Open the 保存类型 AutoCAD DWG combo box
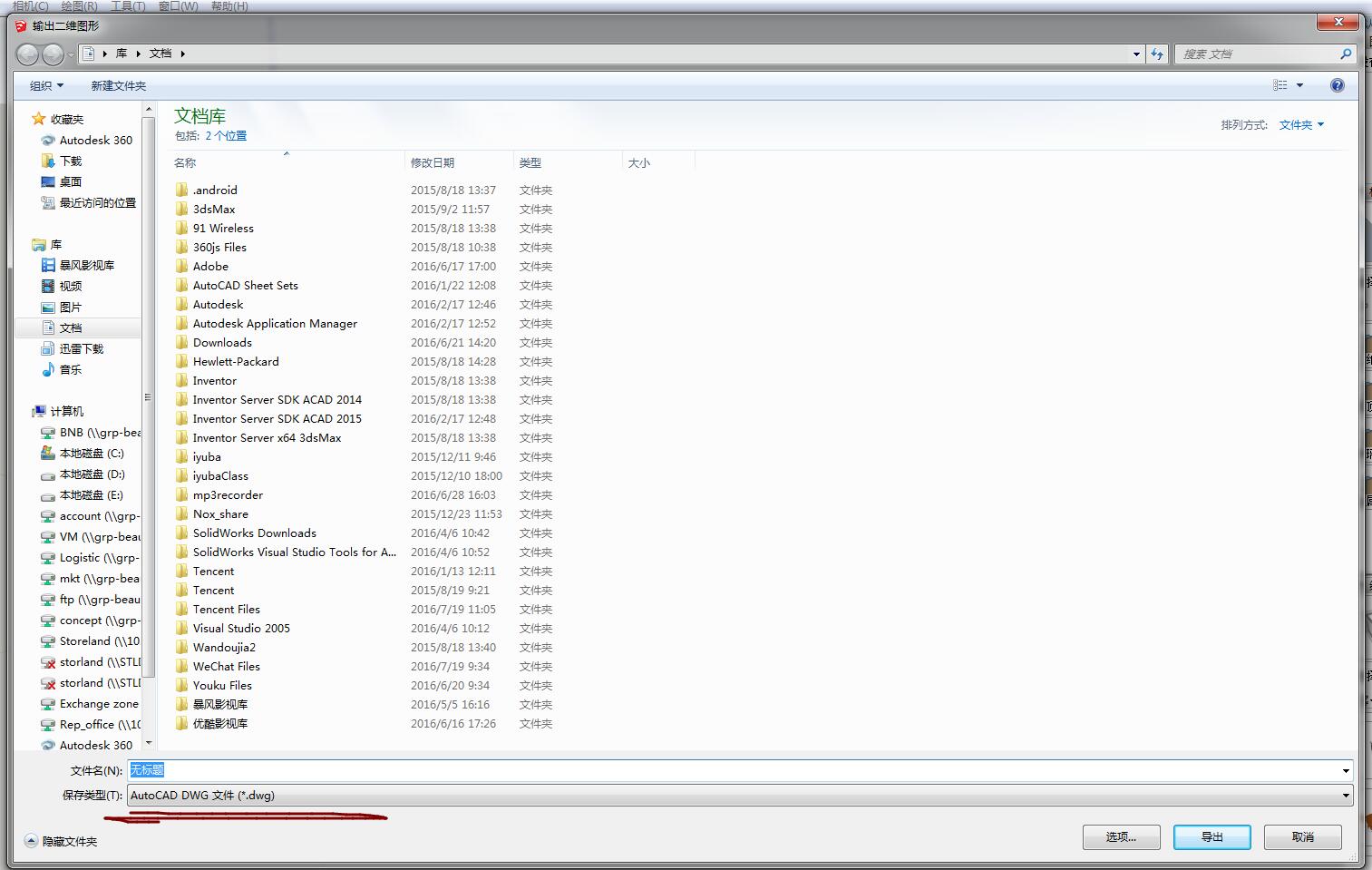 [740, 796]
